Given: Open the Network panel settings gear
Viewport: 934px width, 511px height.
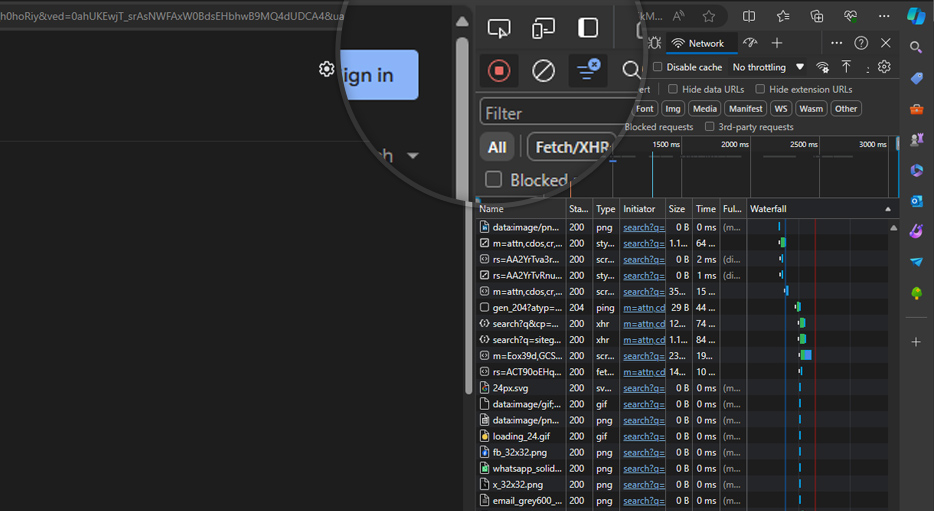Looking at the screenshot, I should pyautogui.click(x=884, y=67).
